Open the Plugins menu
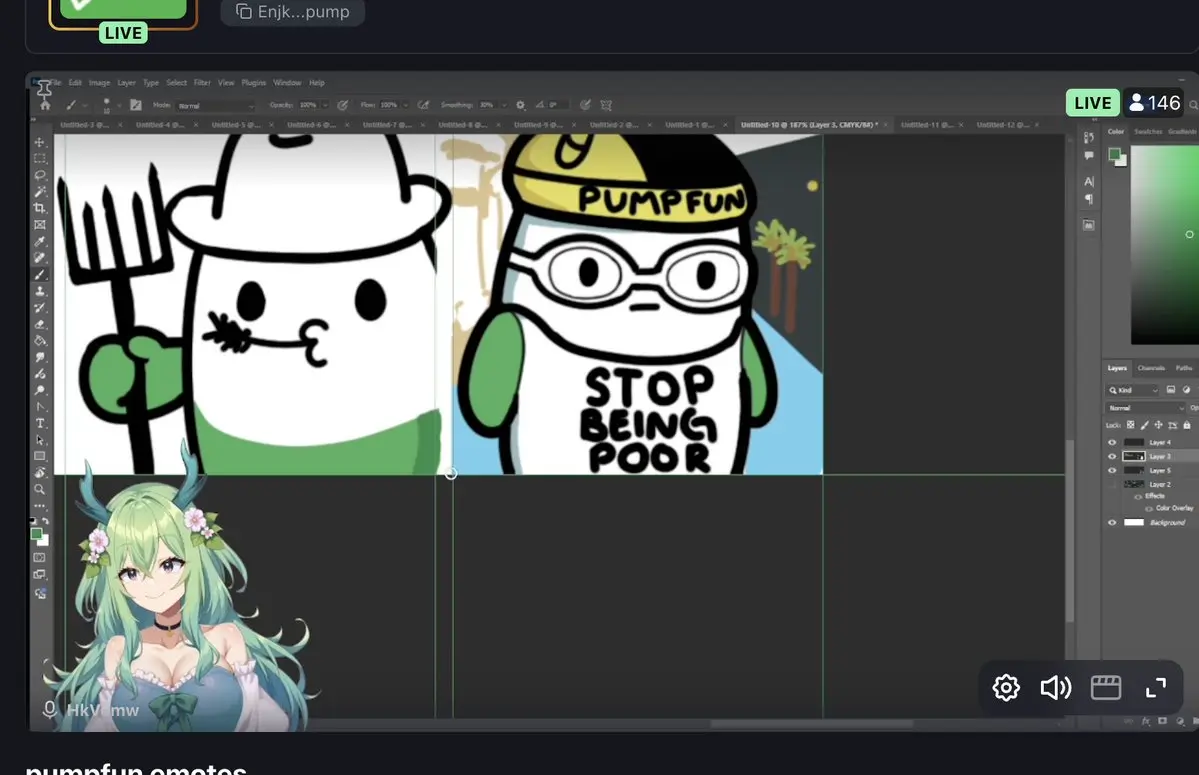Viewport: 1199px width, 775px height. pos(254,83)
